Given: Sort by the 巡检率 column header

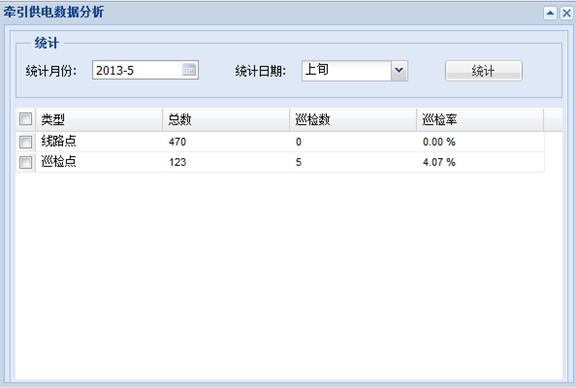Looking at the screenshot, I should coord(480,119).
